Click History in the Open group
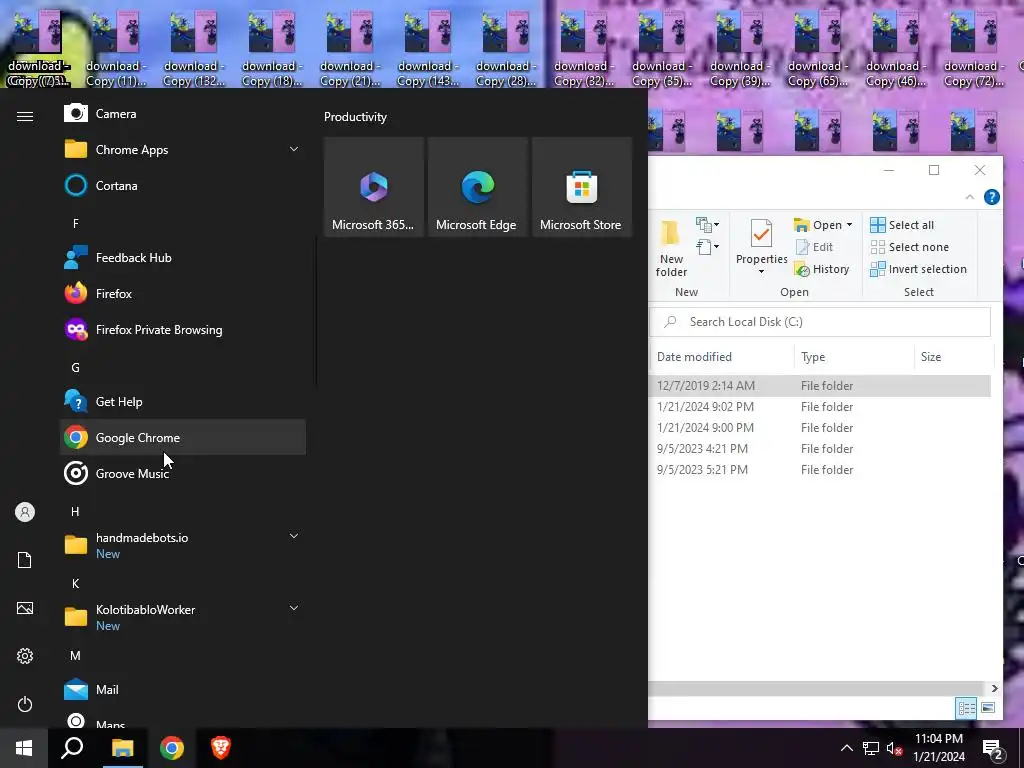 [x=822, y=269]
